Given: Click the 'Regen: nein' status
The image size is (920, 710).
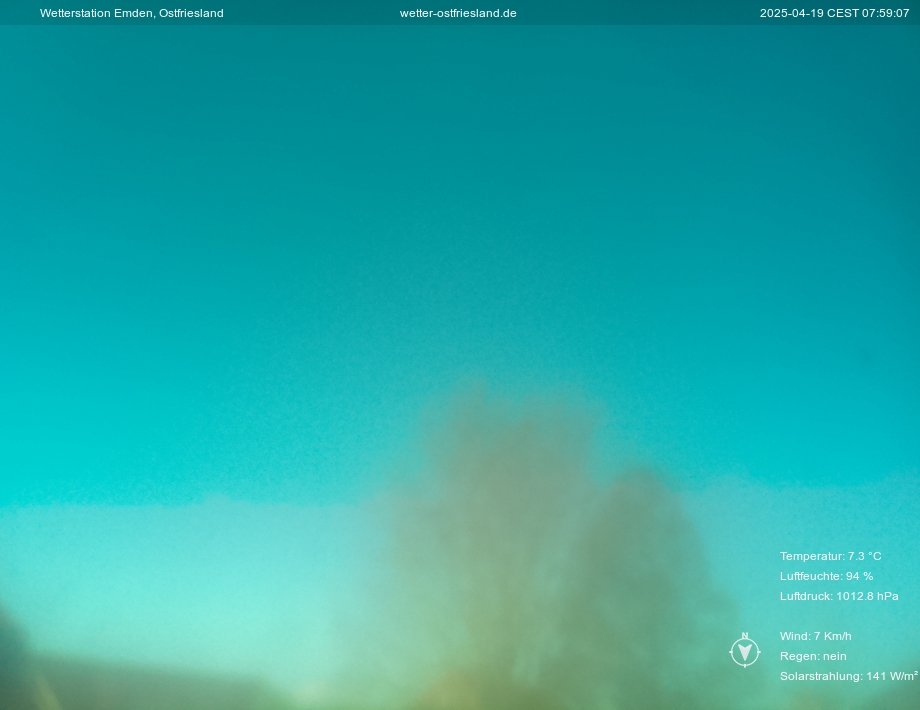Looking at the screenshot, I should 813,656.
